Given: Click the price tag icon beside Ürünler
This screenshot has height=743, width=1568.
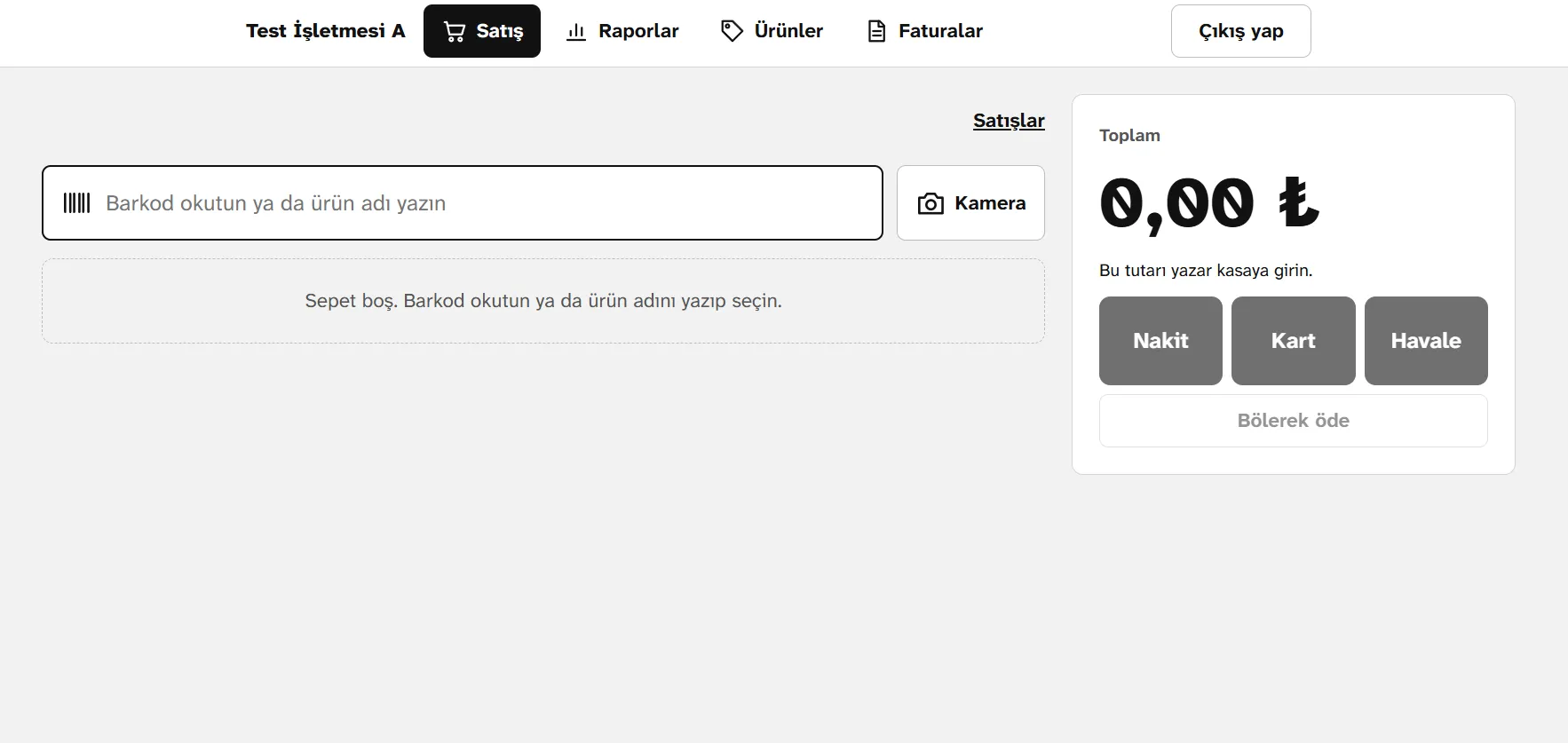Looking at the screenshot, I should pyautogui.click(x=732, y=31).
